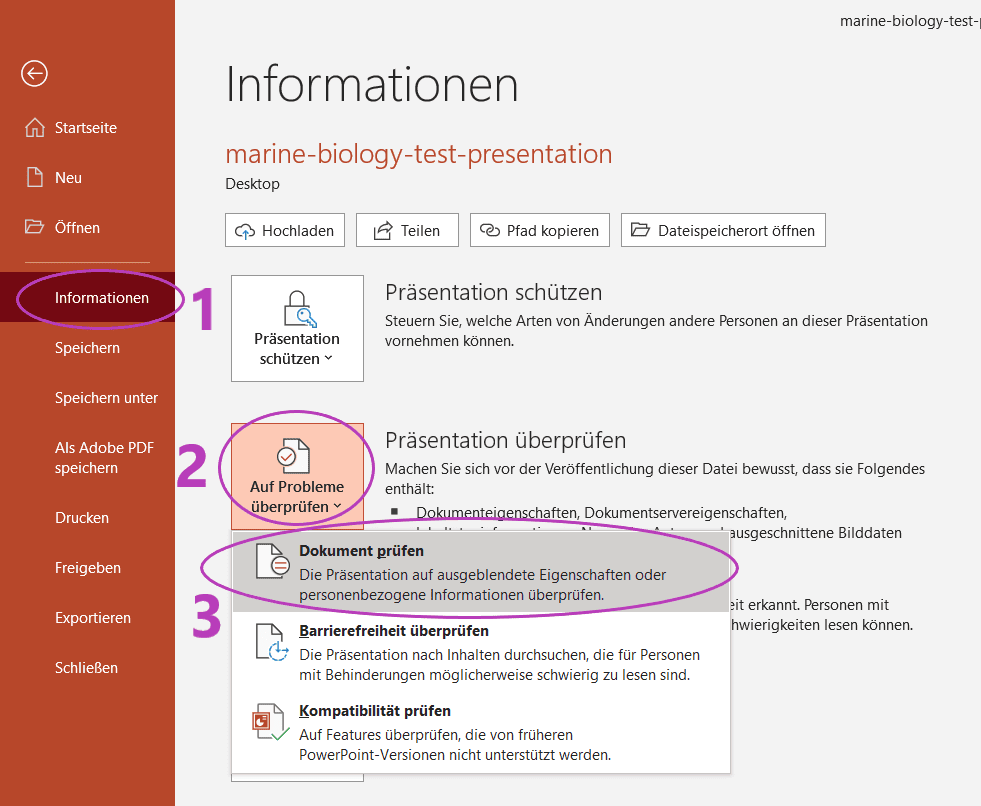Select Dokument prüfen from the menu
Viewport: 981px width, 806px height.
tap(480, 572)
